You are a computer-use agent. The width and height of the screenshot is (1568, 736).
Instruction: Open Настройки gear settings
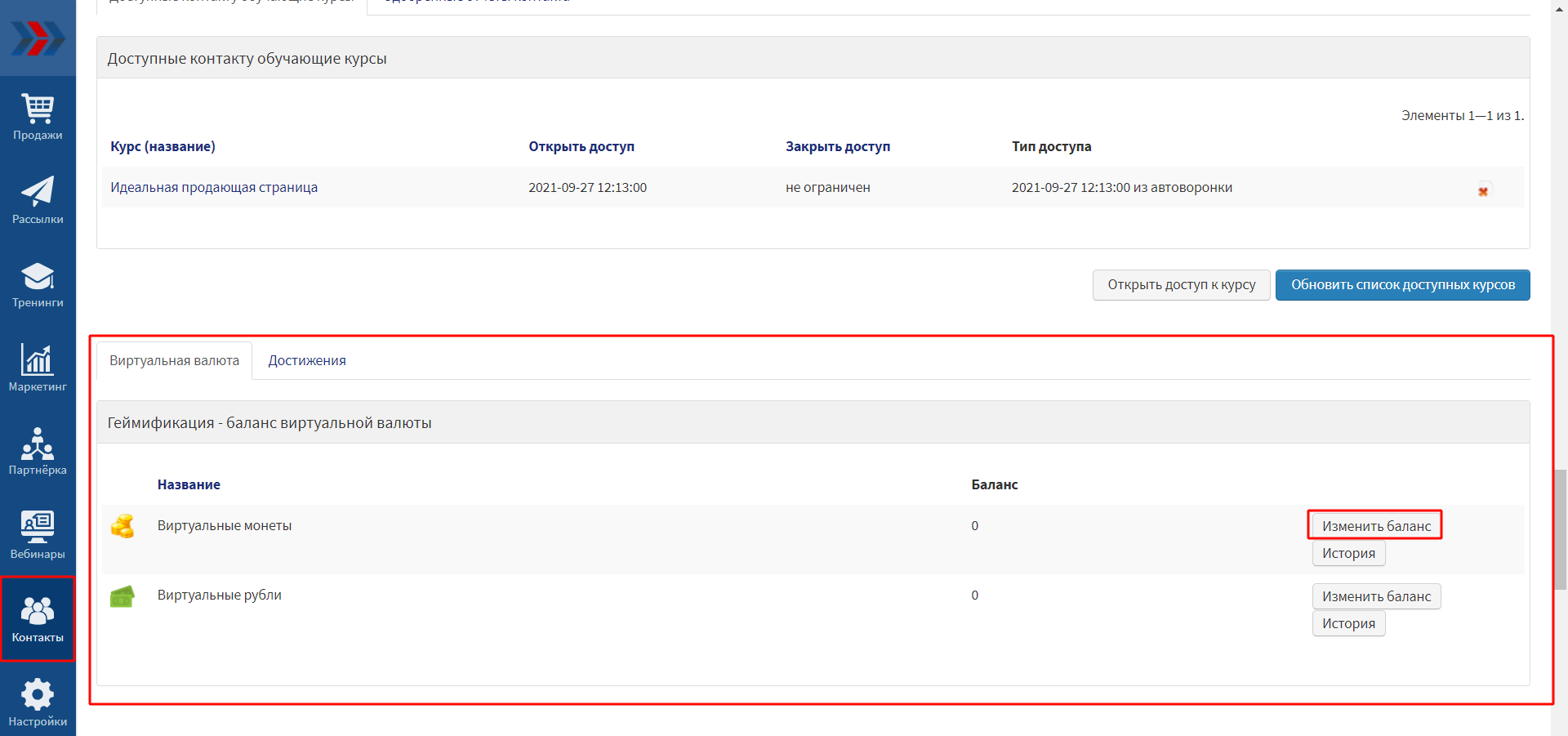pyautogui.click(x=38, y=703)
